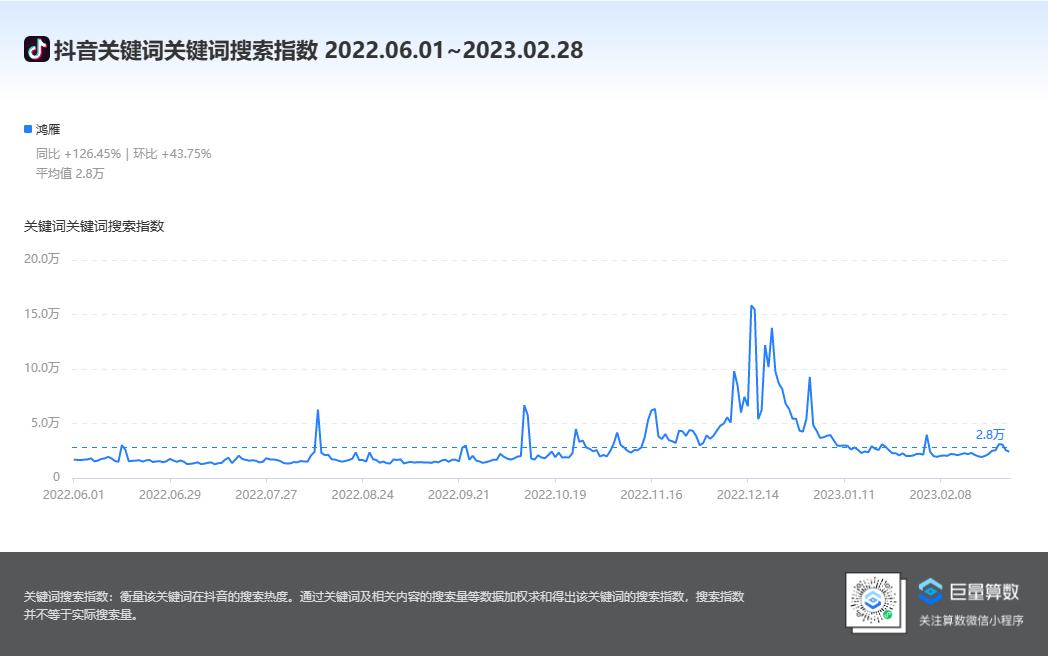Click the peak data point near 2022.12.14
Screen dimensions: 1048x656
tap(754, 307)
